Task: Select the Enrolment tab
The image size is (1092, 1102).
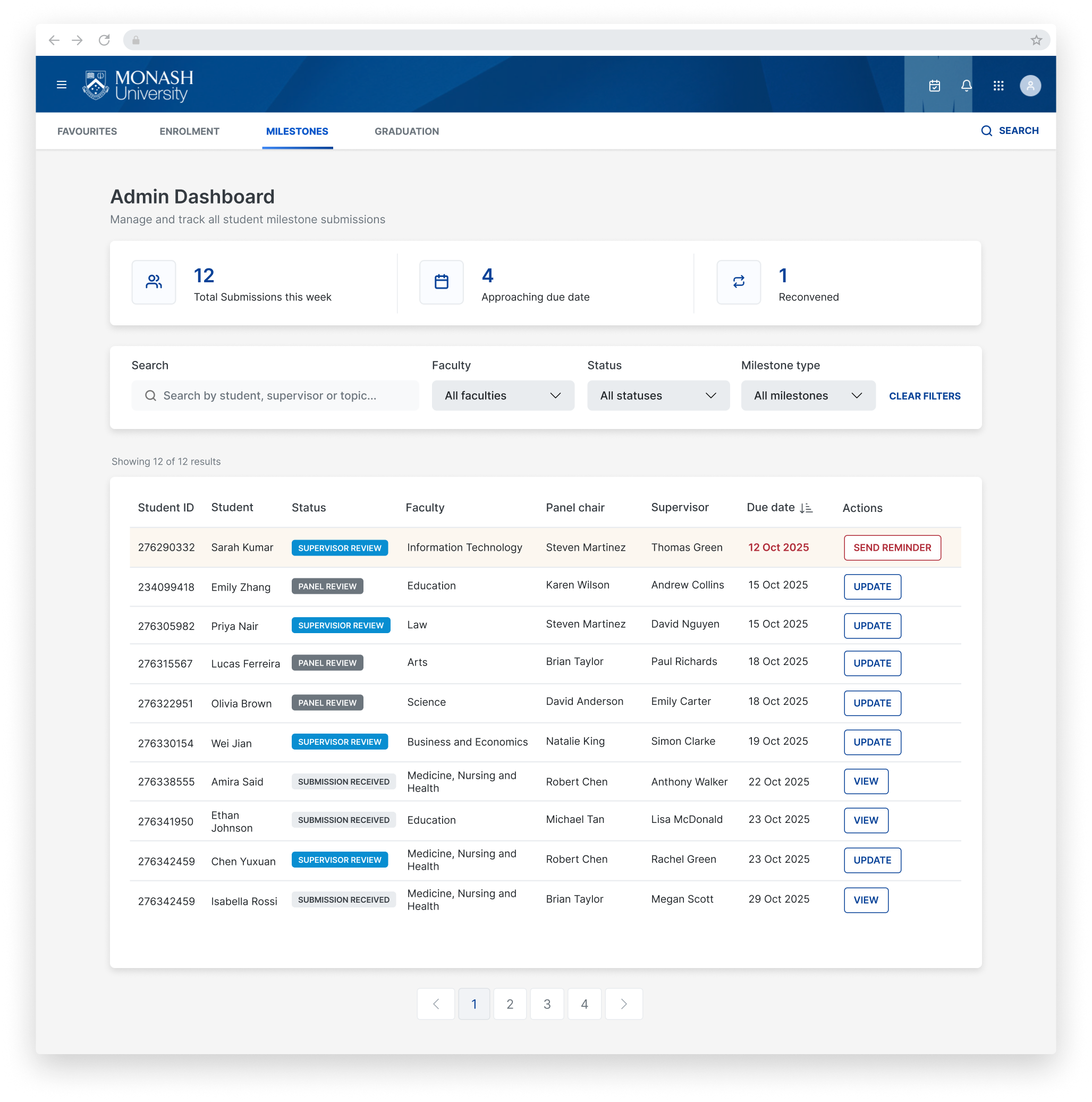Action: click(x=189, y=131)
